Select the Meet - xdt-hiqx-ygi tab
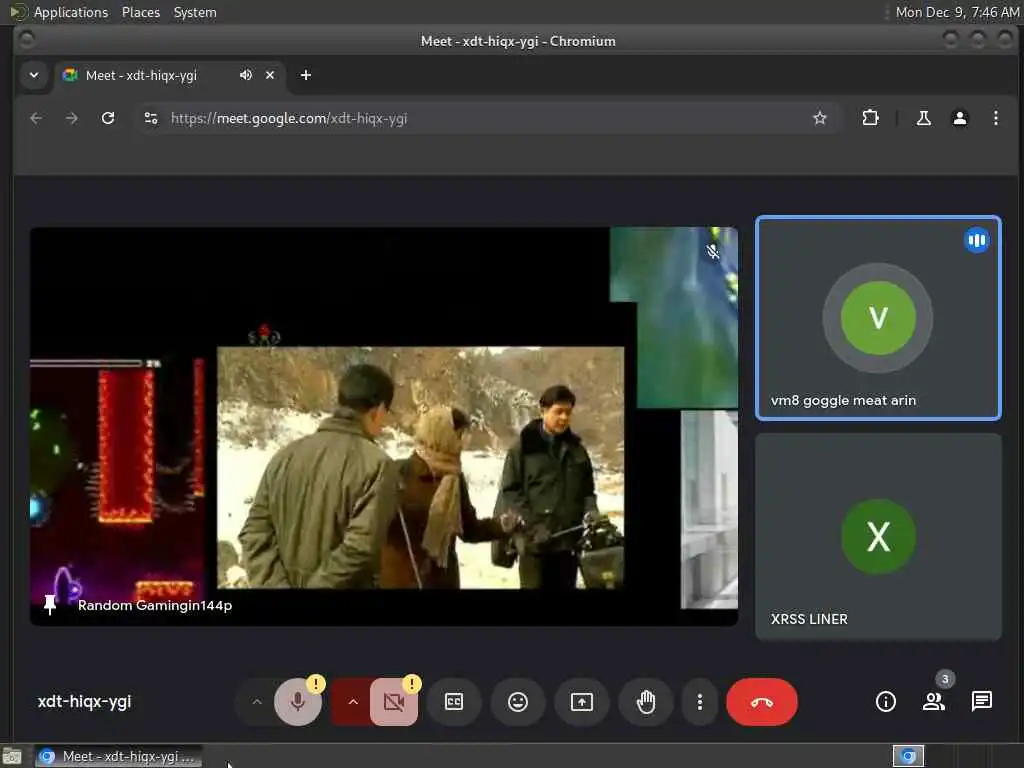This screenshot has width=1024, height=768. coord(170,76)
